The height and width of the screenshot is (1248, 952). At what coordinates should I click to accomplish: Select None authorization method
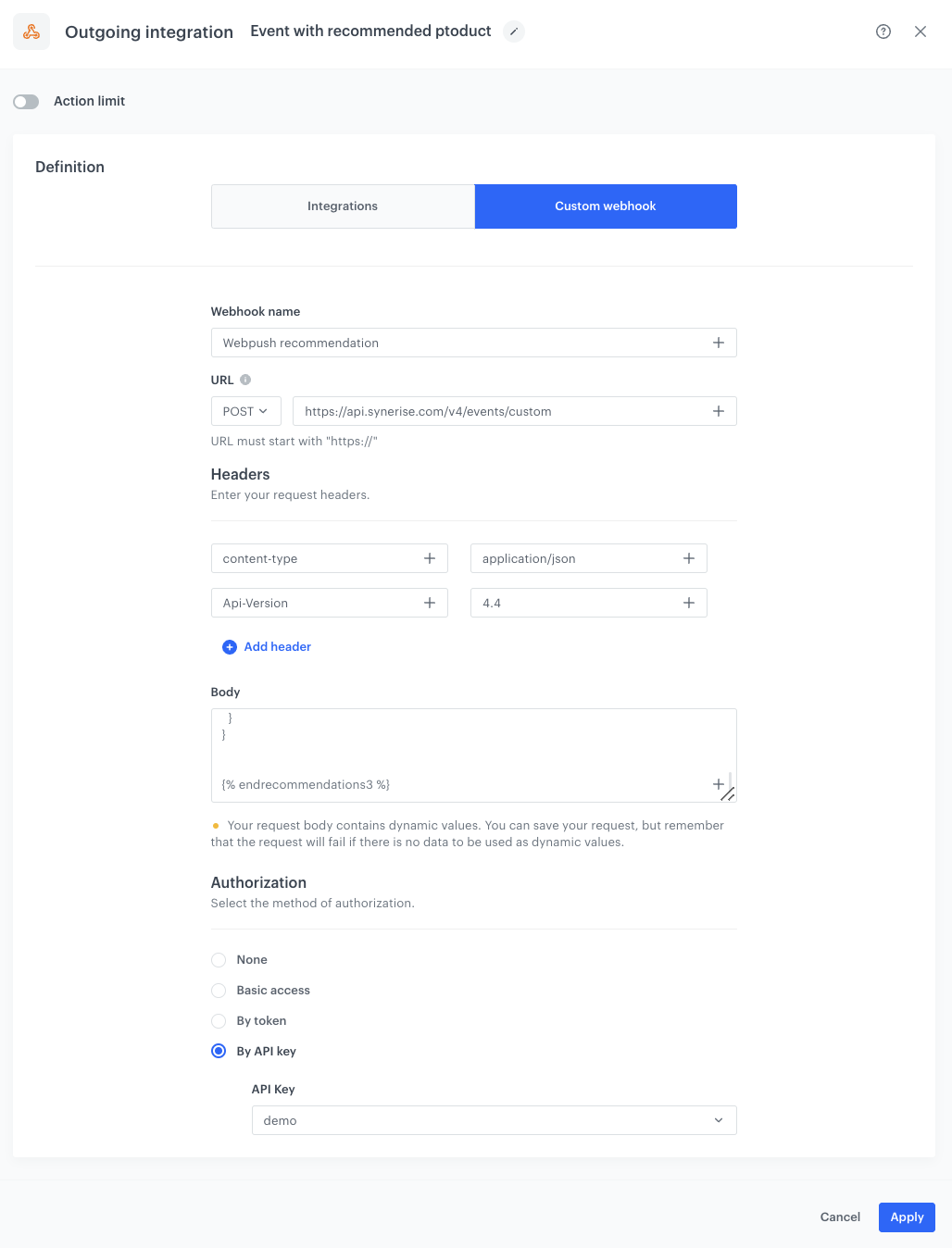pyautogui.click(x=219, y=960)
